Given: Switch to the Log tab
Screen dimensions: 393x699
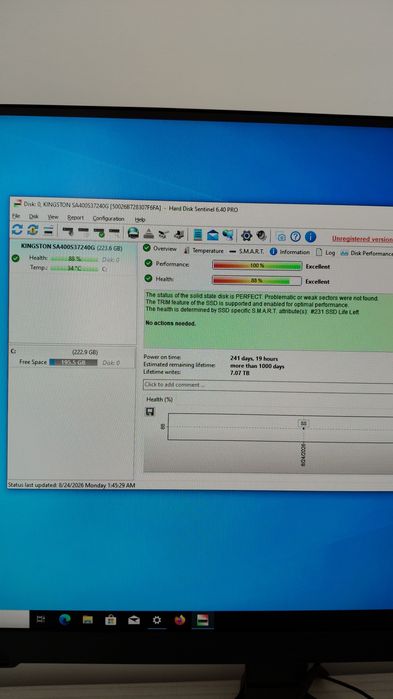Looking at the screenshot, I should pyautogui.click(x=325, y=252).
